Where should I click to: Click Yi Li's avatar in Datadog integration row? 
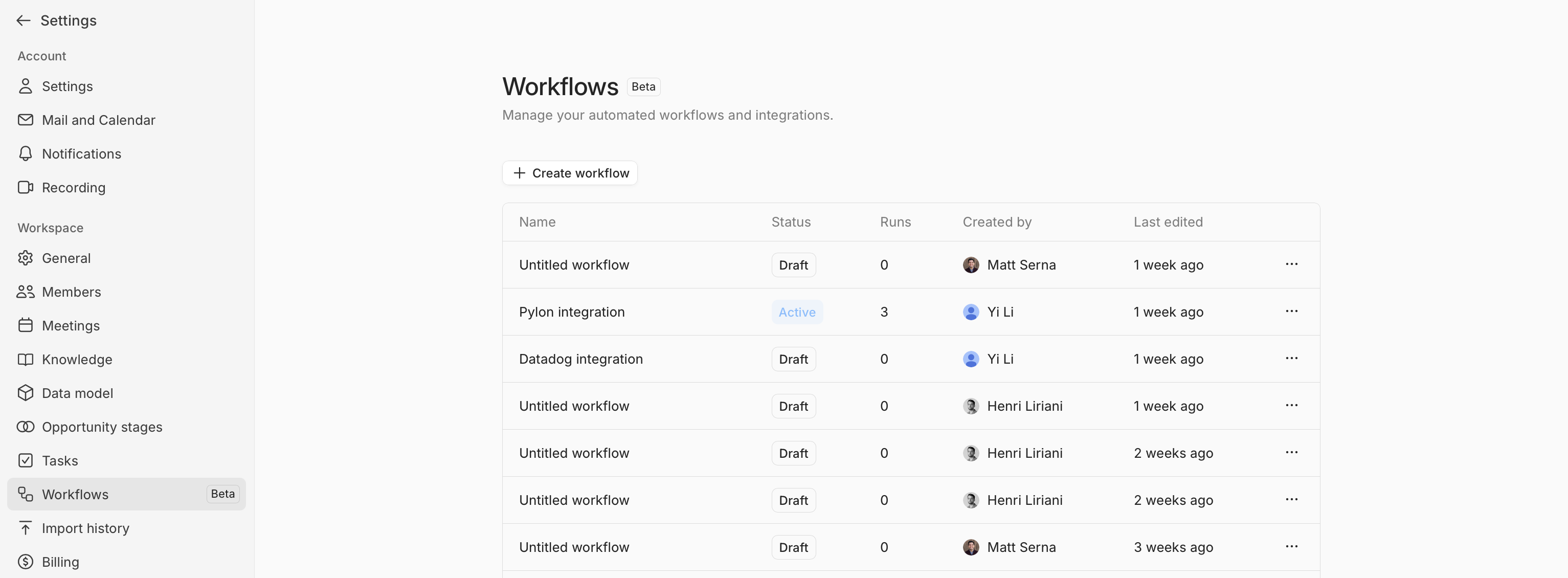(971, 359)
